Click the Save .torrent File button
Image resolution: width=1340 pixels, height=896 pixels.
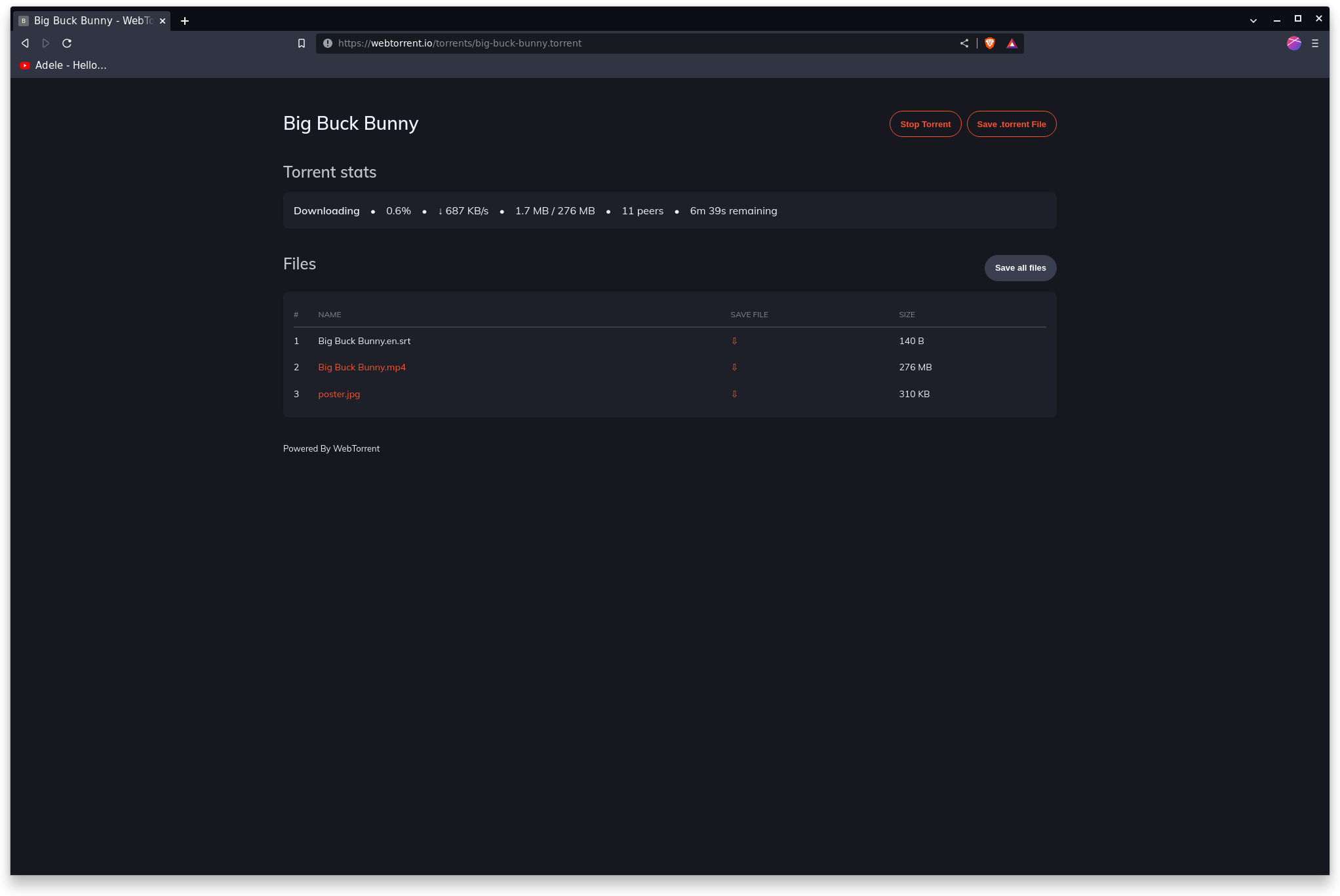1012,124
